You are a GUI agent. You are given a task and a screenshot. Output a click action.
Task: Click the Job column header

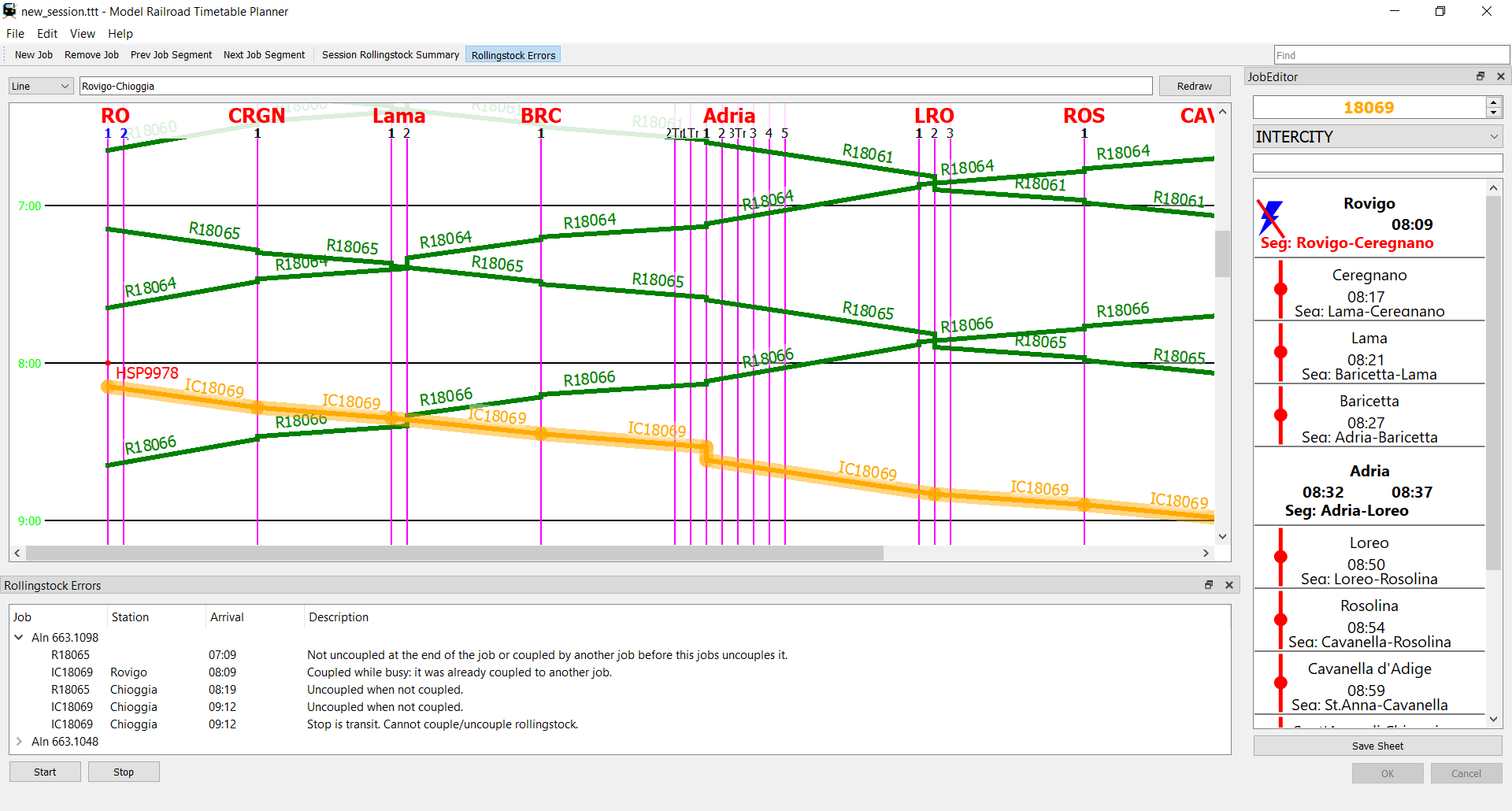(57, 617)
